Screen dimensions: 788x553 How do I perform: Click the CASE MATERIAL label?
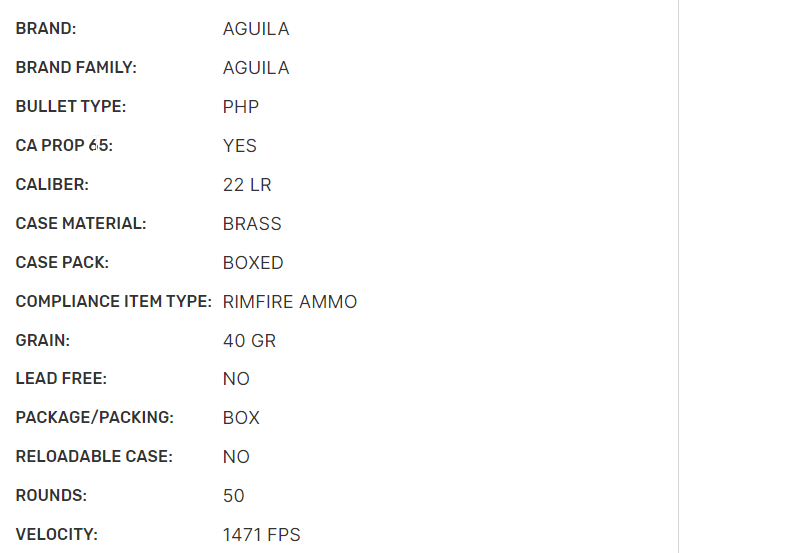pyautogui.click(x=81, y=224)
